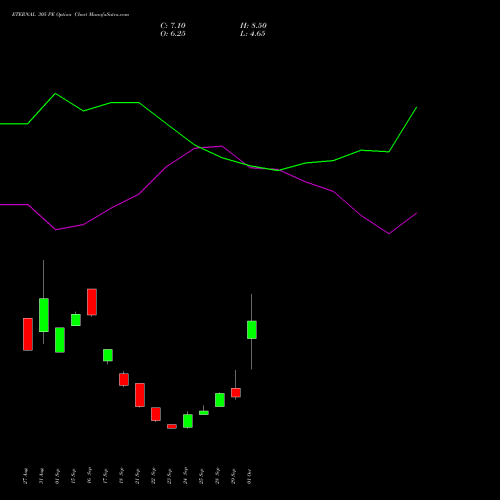This screenshot has width=500, height=500.
Task: Select the small red 23 Sep candlestick
Action: (x=172, y=426)
